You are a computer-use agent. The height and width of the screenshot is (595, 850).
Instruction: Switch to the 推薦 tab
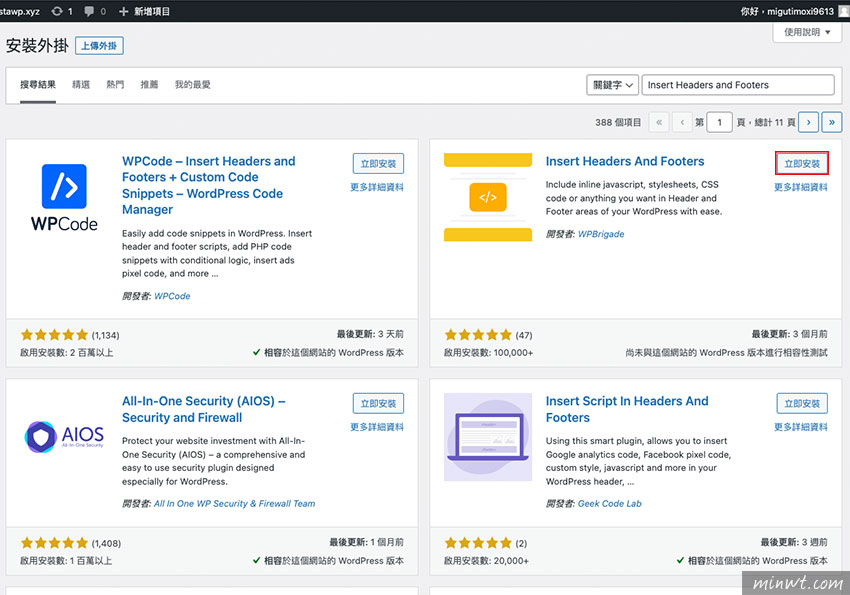149,85
